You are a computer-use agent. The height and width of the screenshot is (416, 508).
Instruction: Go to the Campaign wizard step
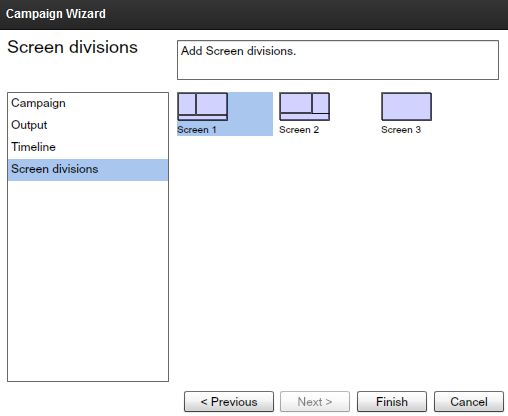coord(88,103)
